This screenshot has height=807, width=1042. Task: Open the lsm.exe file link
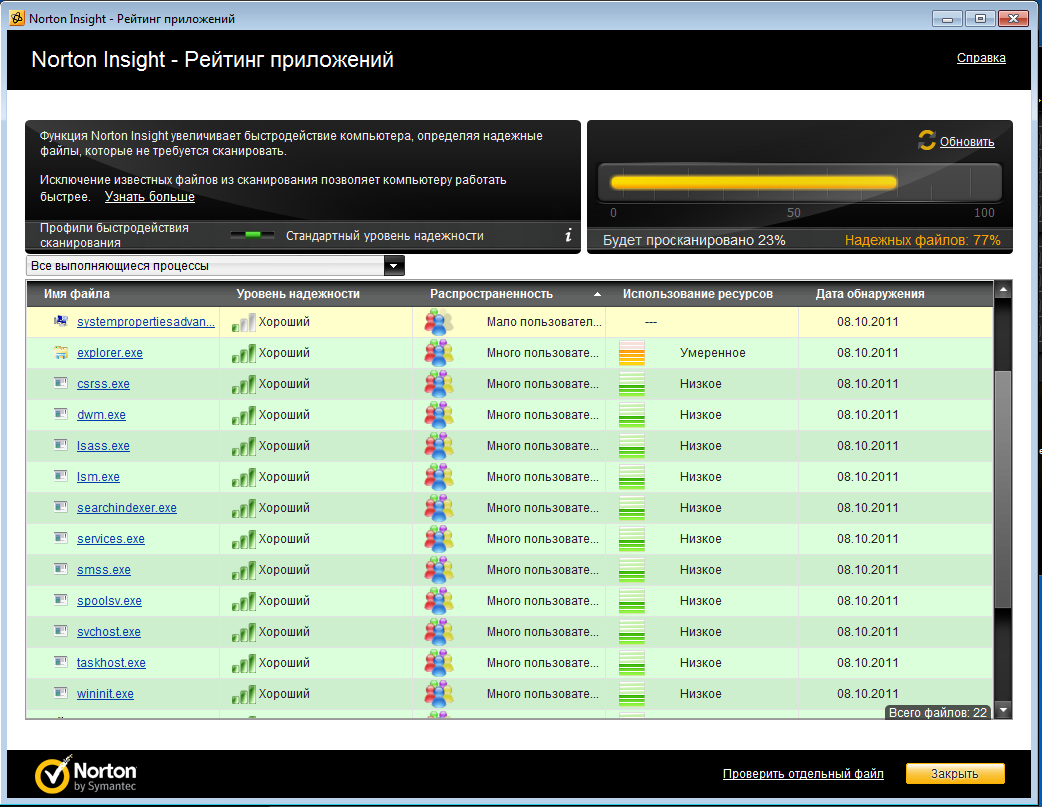pos(98,477)
